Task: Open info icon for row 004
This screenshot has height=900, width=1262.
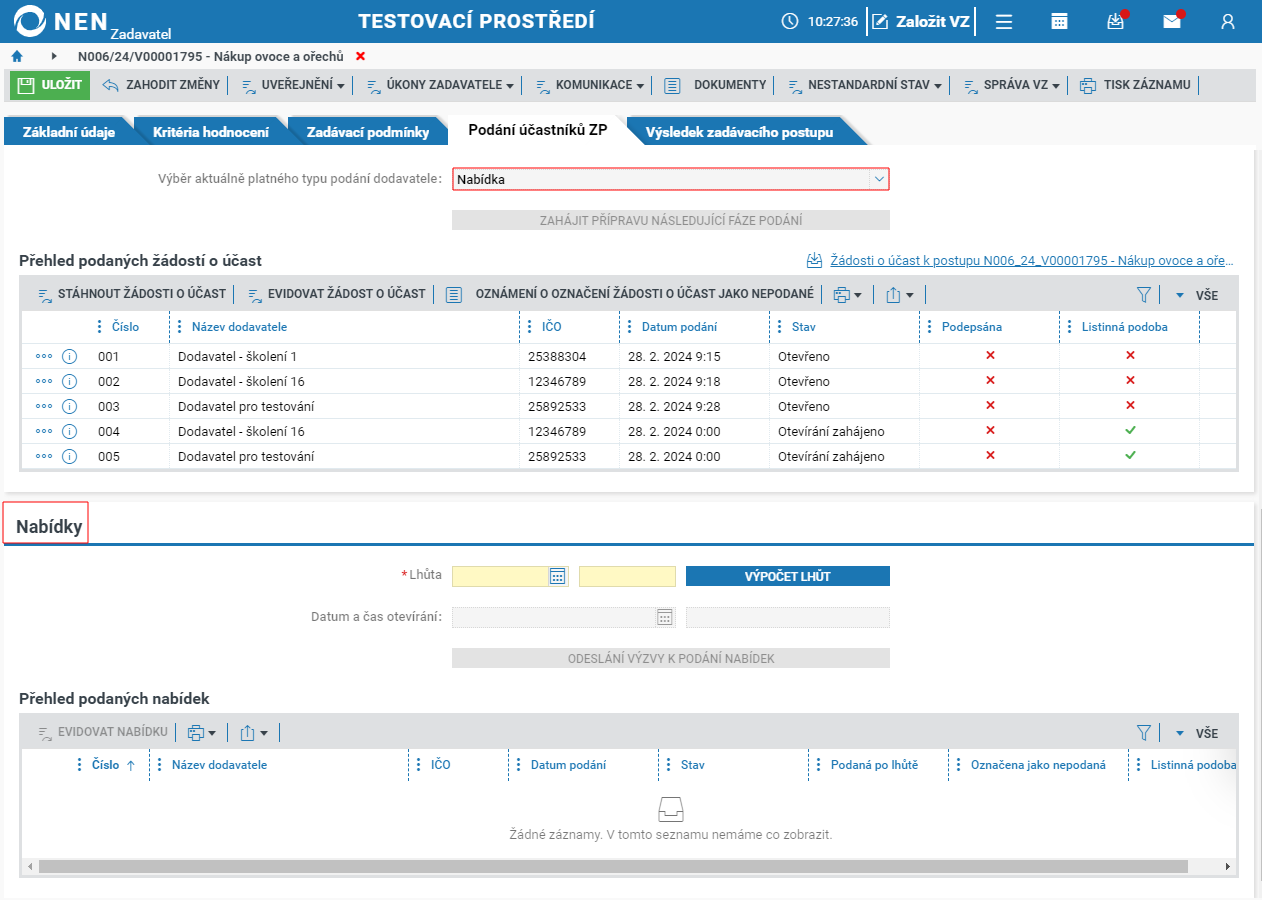Action: [x=70, y=431]
